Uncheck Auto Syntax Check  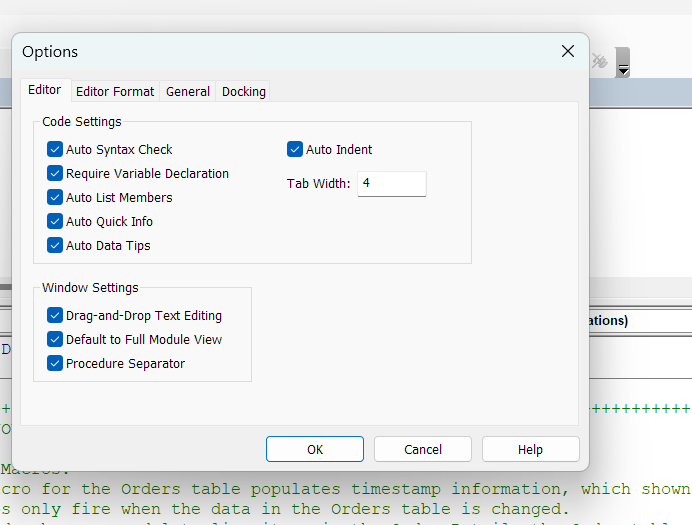tap(55, 150)
